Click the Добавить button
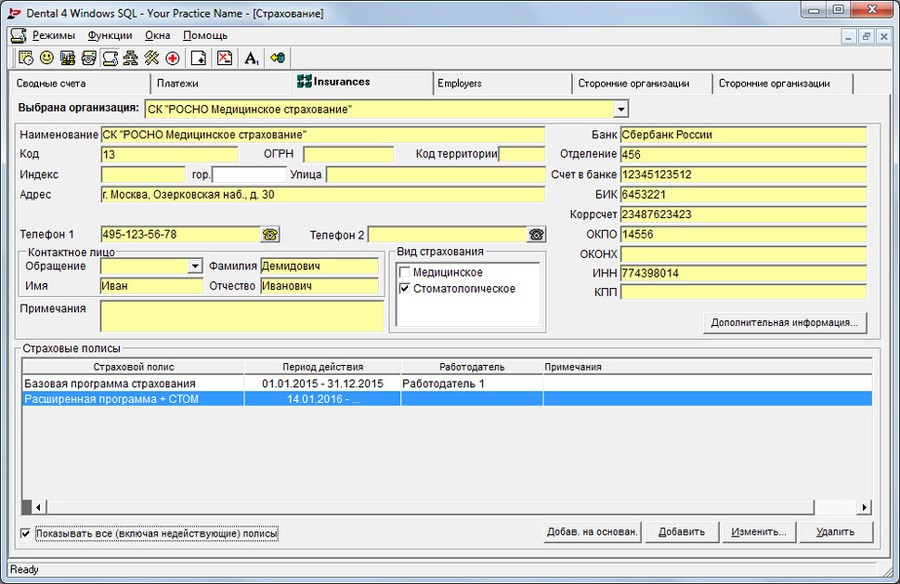Viewport: 900px width, 584px height. click(682, 532)
